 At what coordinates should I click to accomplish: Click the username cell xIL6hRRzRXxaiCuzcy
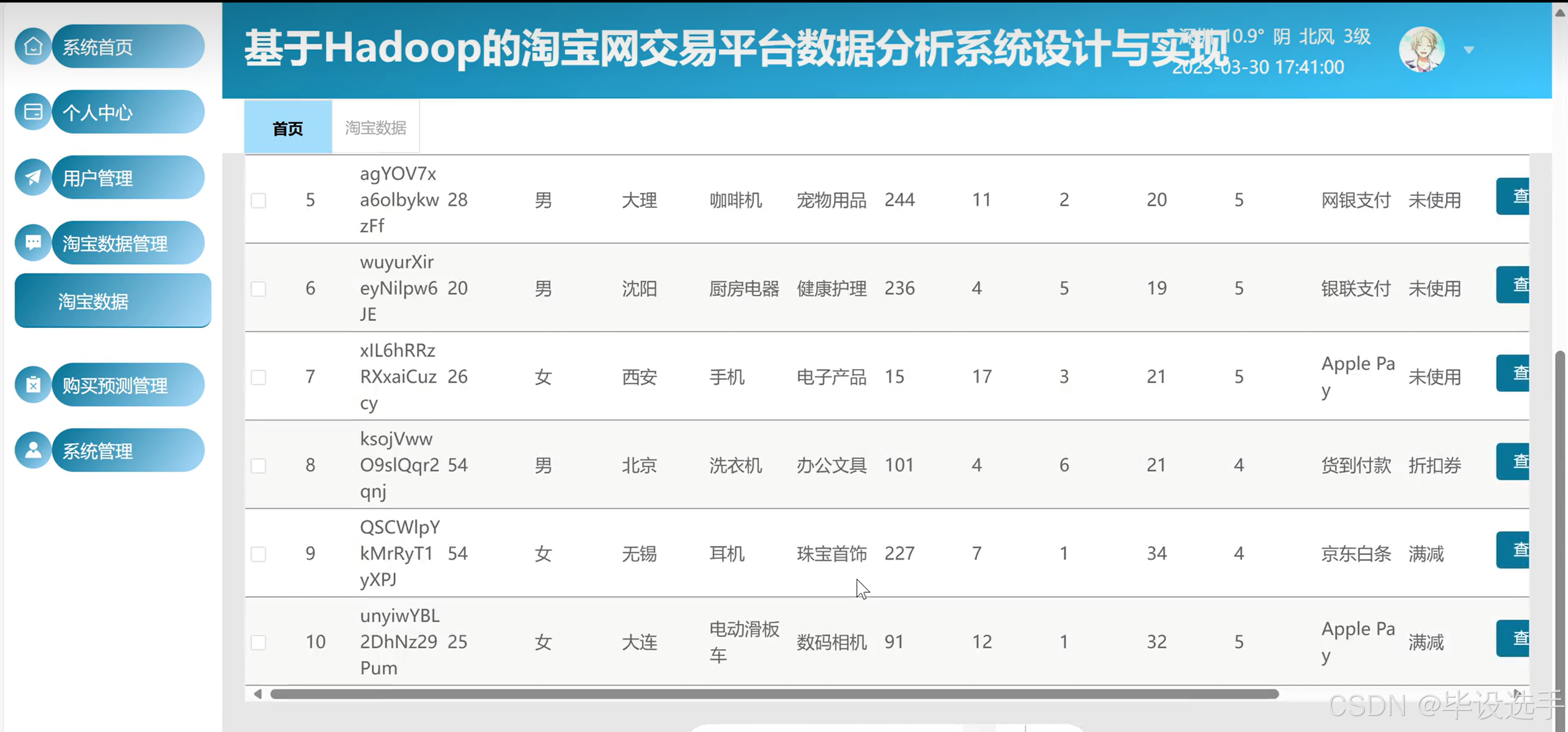398,377
